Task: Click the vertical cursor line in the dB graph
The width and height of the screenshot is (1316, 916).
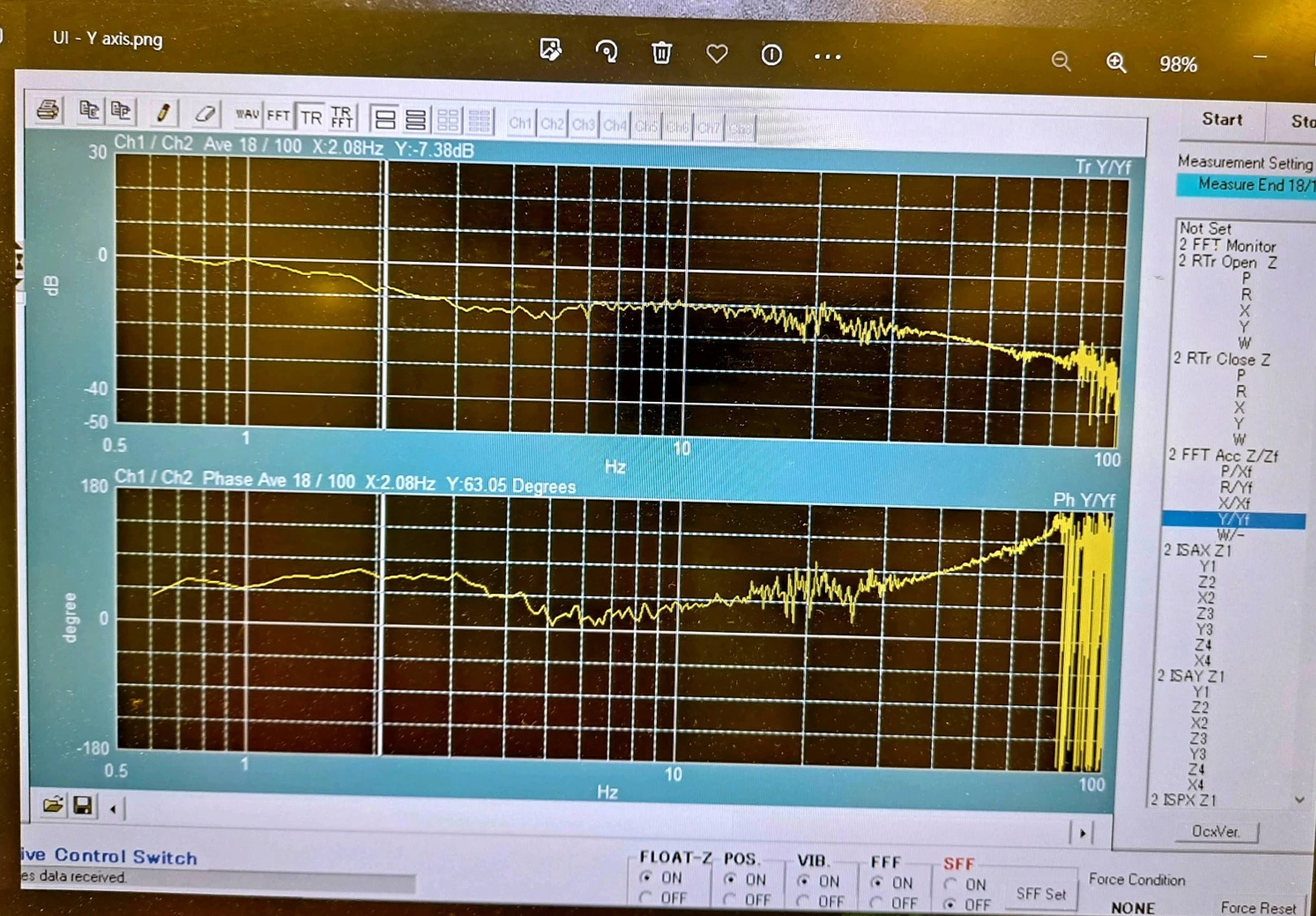Action: click(x=383, y=294)
